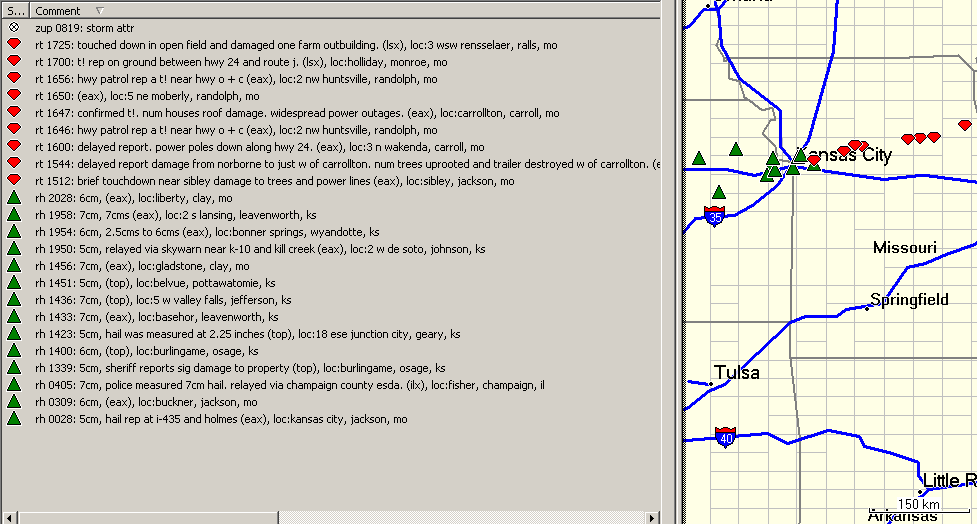This screenshot has width=977, height=524.
Task: Click the green hail triangle for rh 2028
Action: tap(14, 198)
